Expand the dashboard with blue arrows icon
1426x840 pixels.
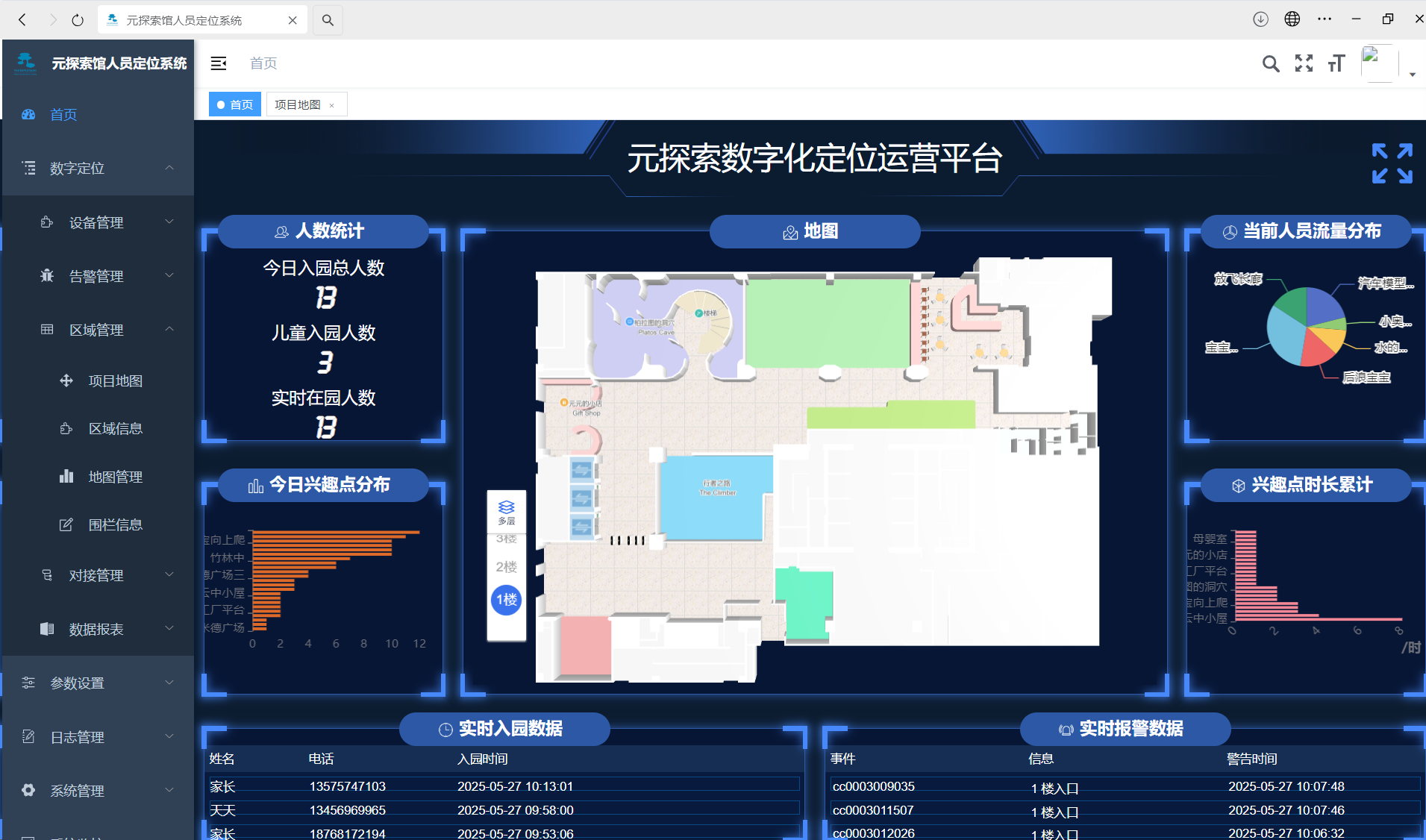tap(1392, 163)
